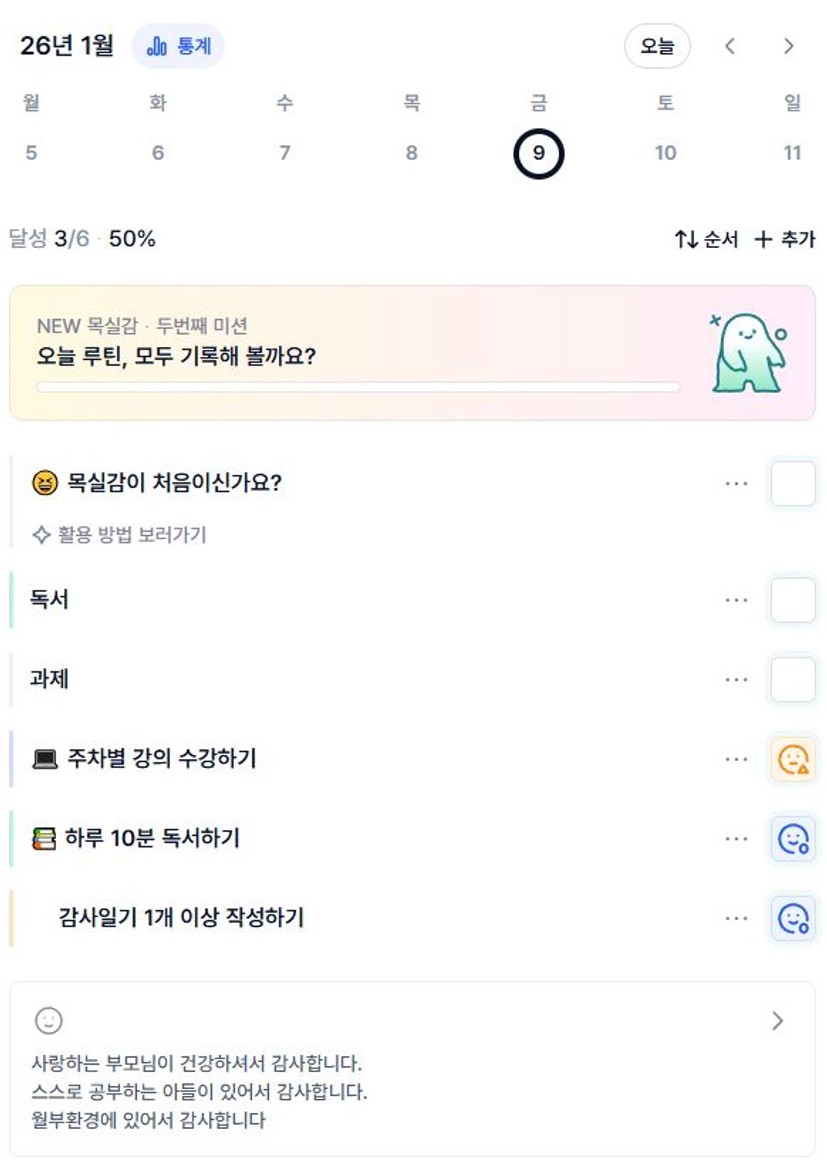827x1168 pixels.
Task: Click the ghost mascot character icon
Action: pos(751,354)
